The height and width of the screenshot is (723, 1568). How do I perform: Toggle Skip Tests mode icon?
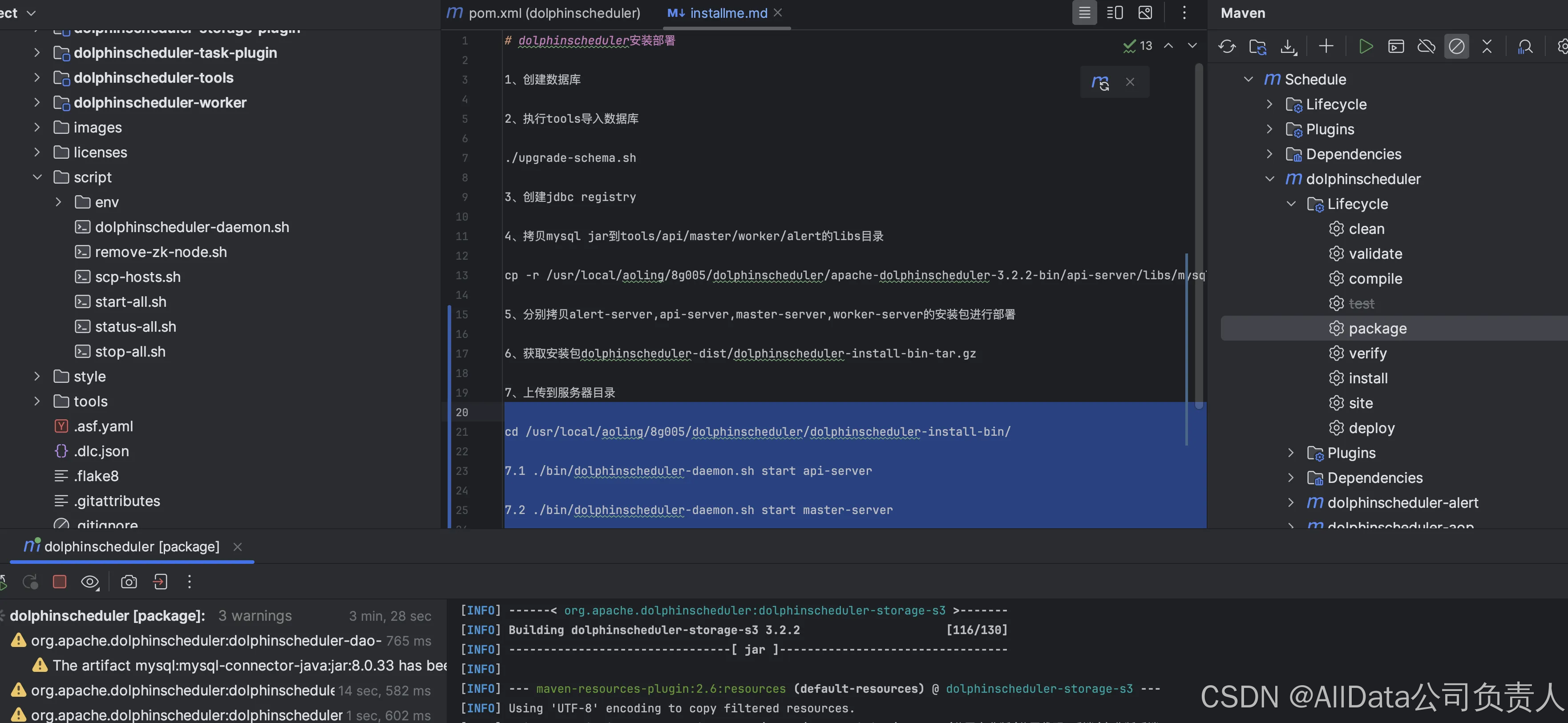1457,46
